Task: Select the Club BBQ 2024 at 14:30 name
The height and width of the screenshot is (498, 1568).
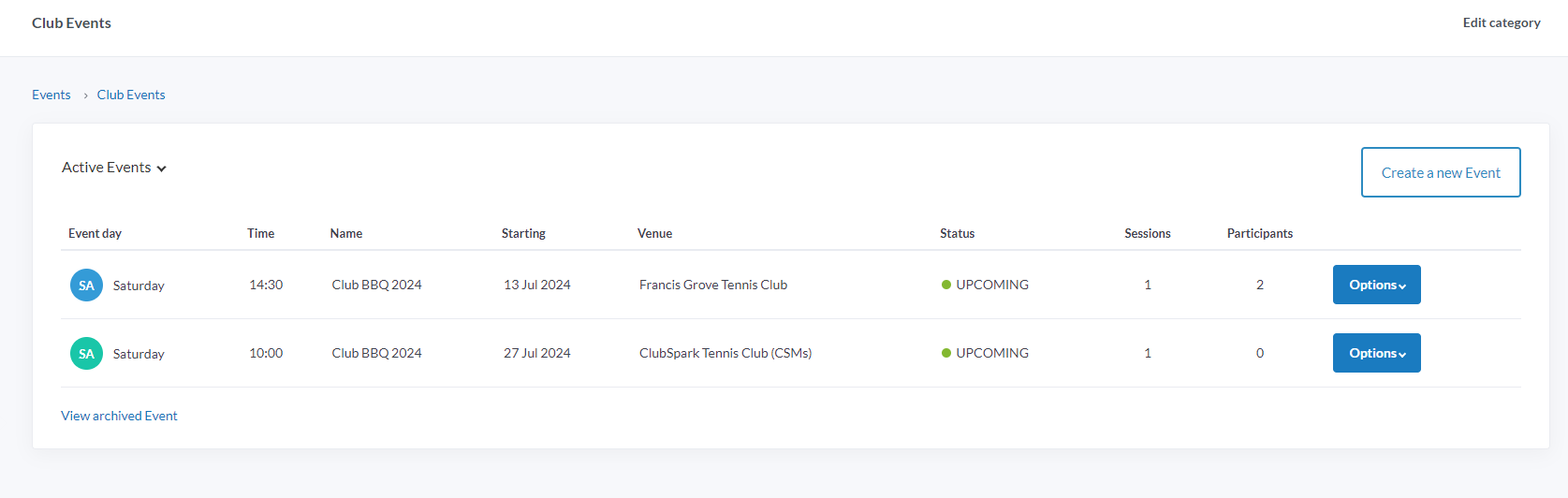Action: pyautogui.click(x=376, y=285)
